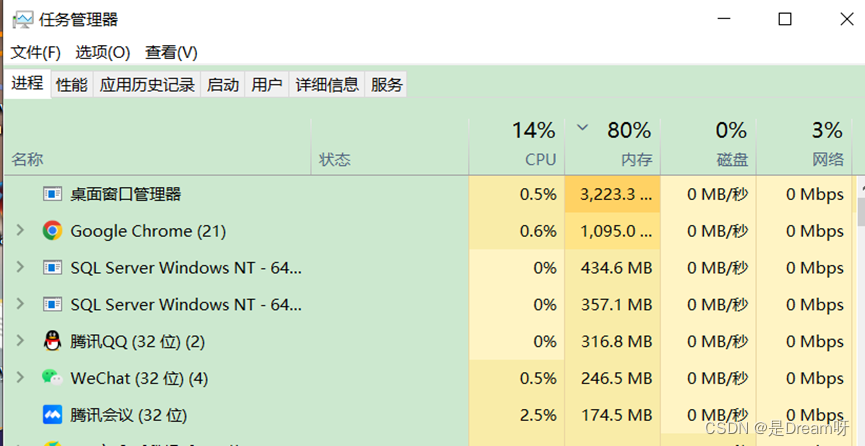The width and height of the screenshot is (865, 446).
Task: Expand the SQL Server row using 434.6 MB
Action: [20, 267]
